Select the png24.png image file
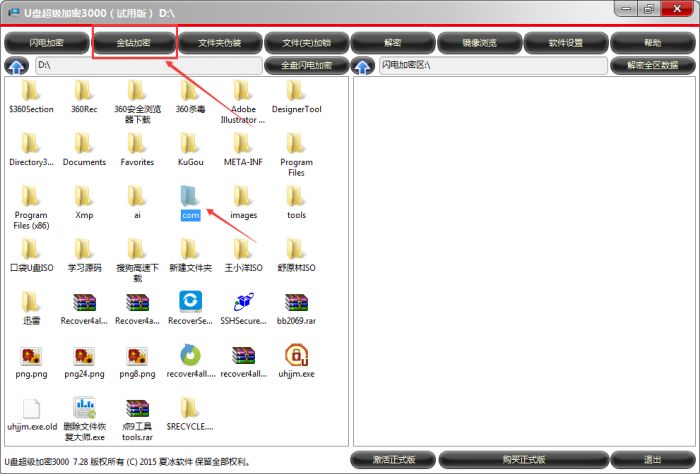The height and width of the screenshot is (474, 700). [x=84, y=355]
